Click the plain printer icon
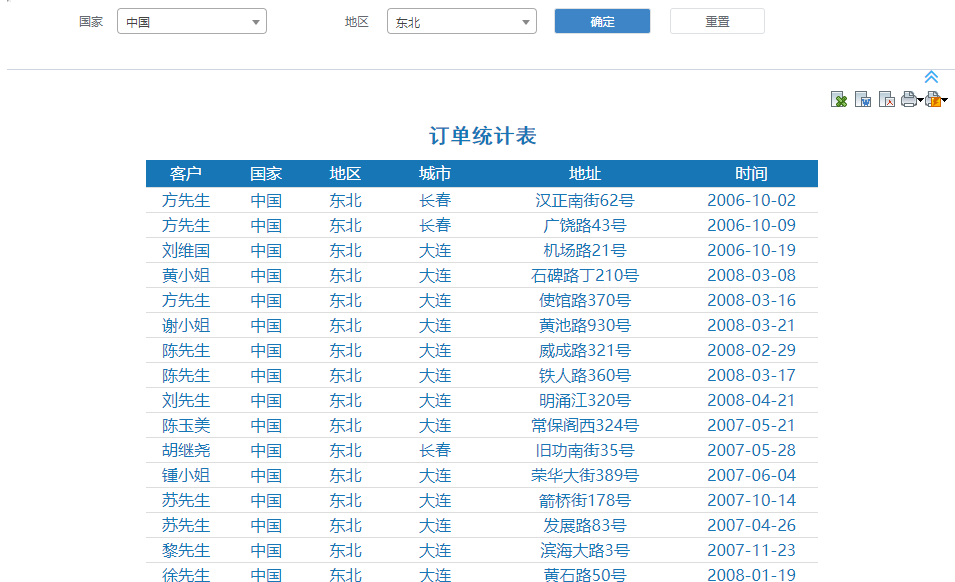 tap(908, 99)
